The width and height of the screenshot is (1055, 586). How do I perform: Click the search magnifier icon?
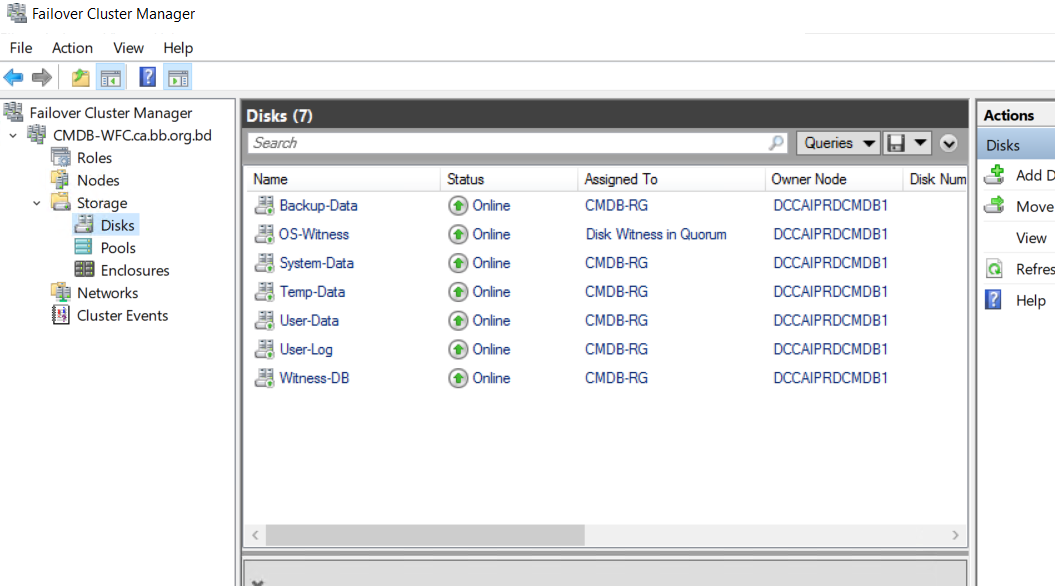coord(776,143)
